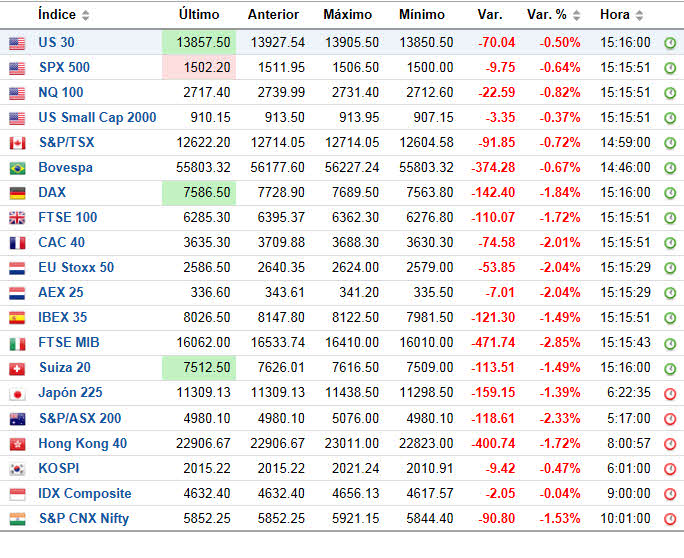Click the red clock icon in Hong Kong 40 row
Image resolution: width=684 pixels, height=558 pixels.
click(670, 443)
